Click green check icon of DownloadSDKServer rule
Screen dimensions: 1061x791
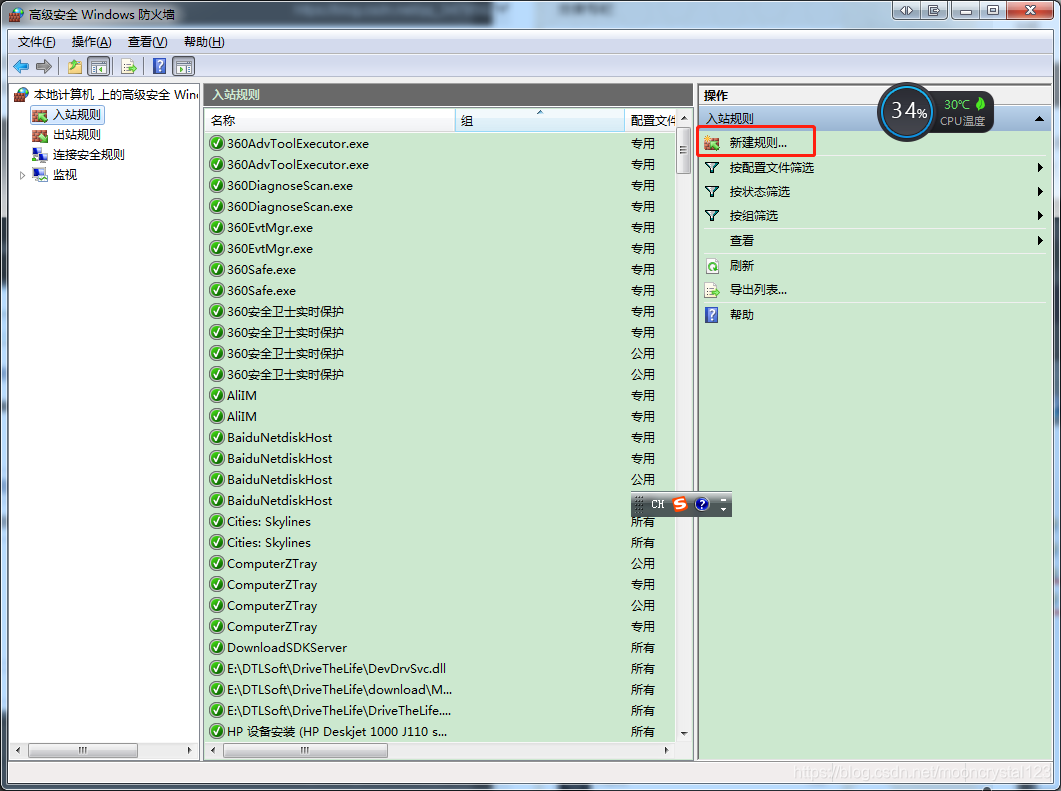217,648
